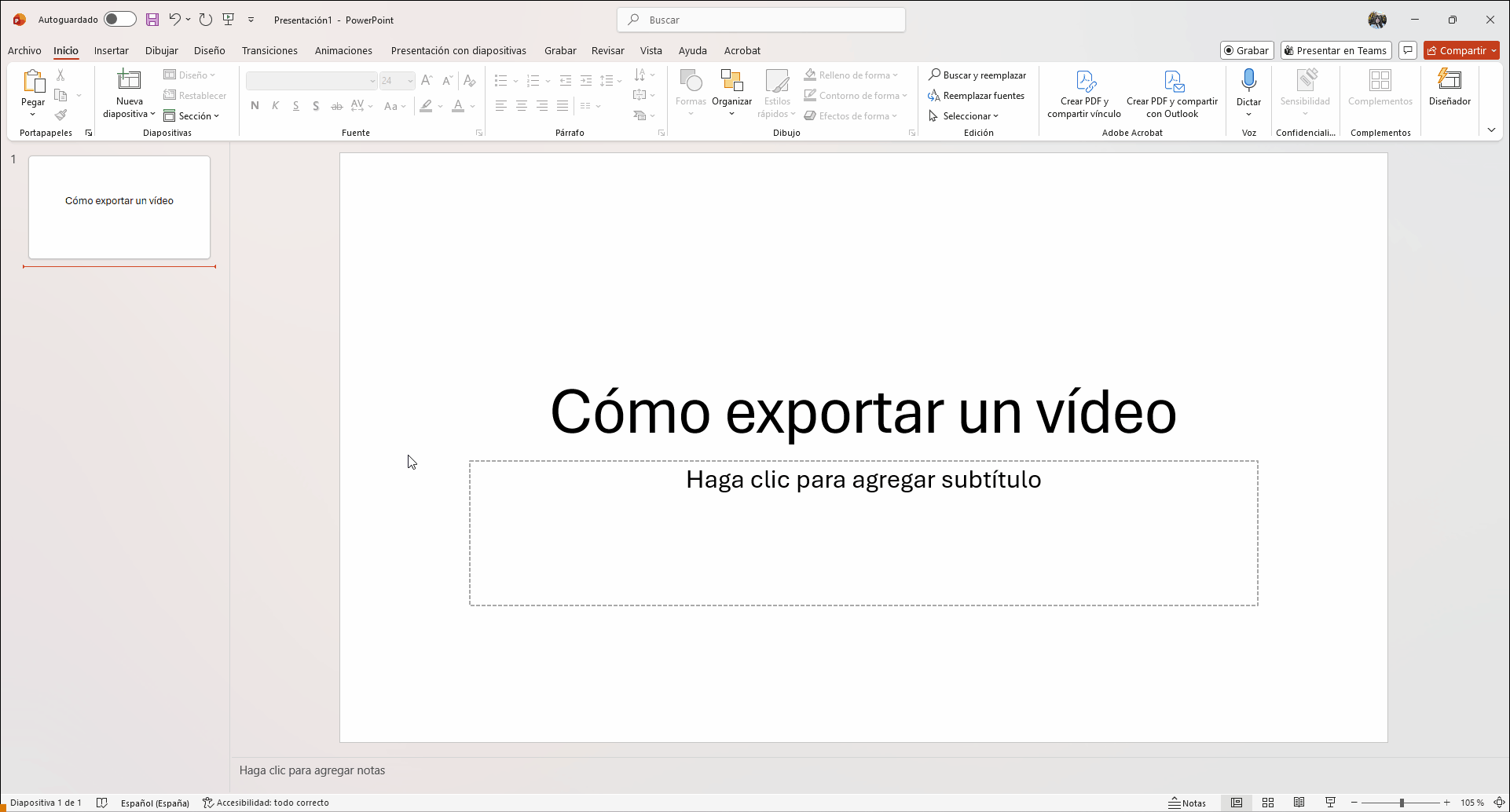Open the Formas shapes gallery
The height and width of the screenshot is (812, 1510).
tap(691, 93)
